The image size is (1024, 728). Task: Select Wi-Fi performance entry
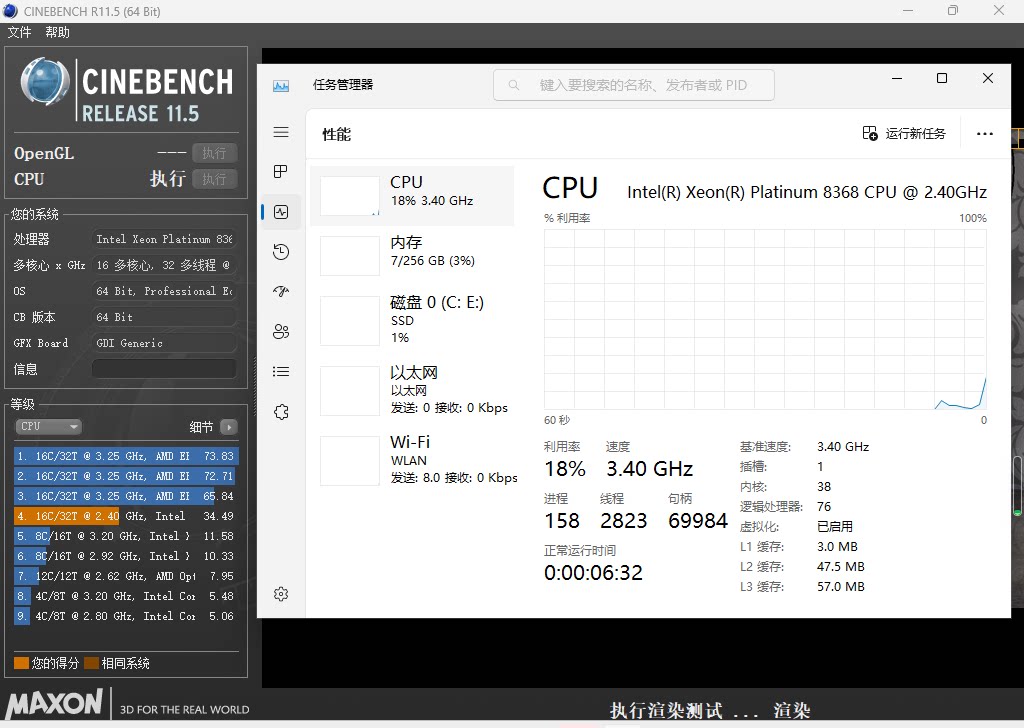point(412,460)
